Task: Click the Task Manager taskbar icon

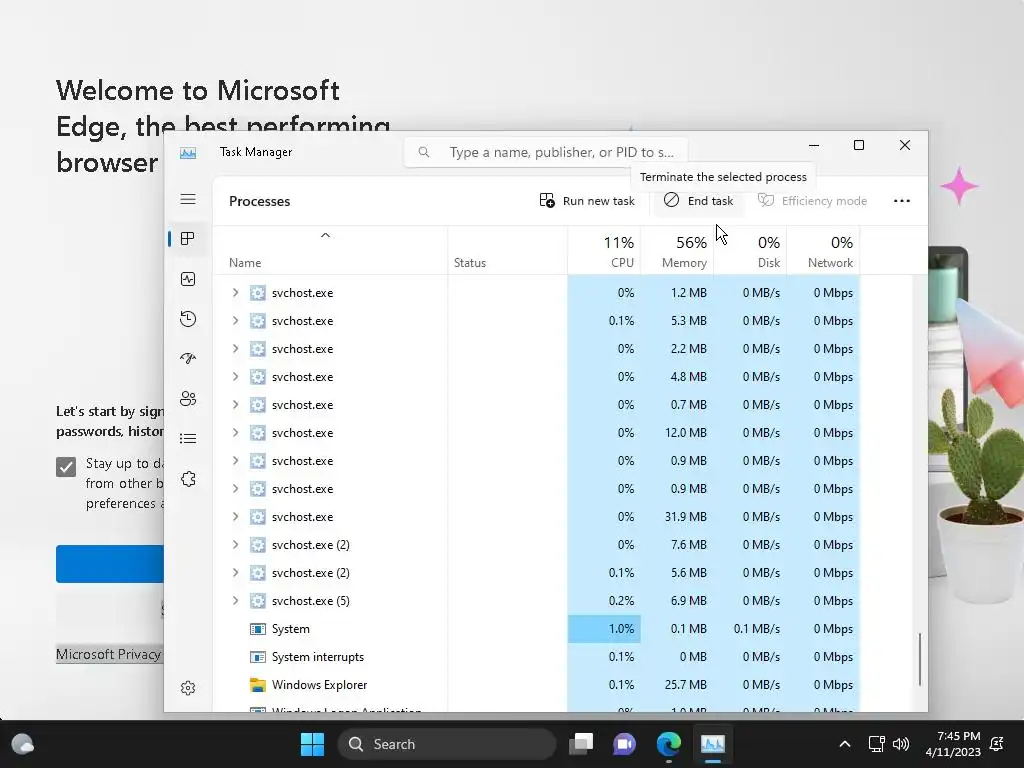Action: 712,744
